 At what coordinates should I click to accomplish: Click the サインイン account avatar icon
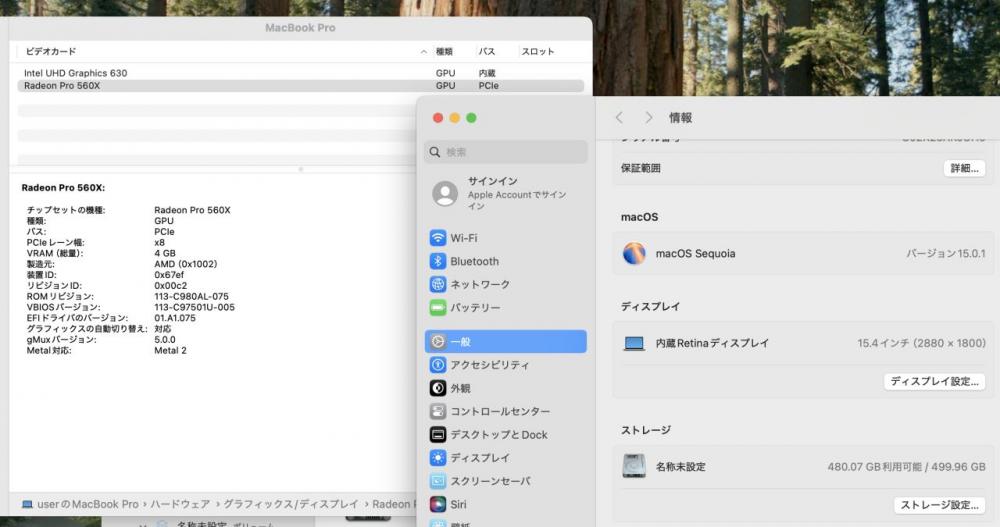445,193
